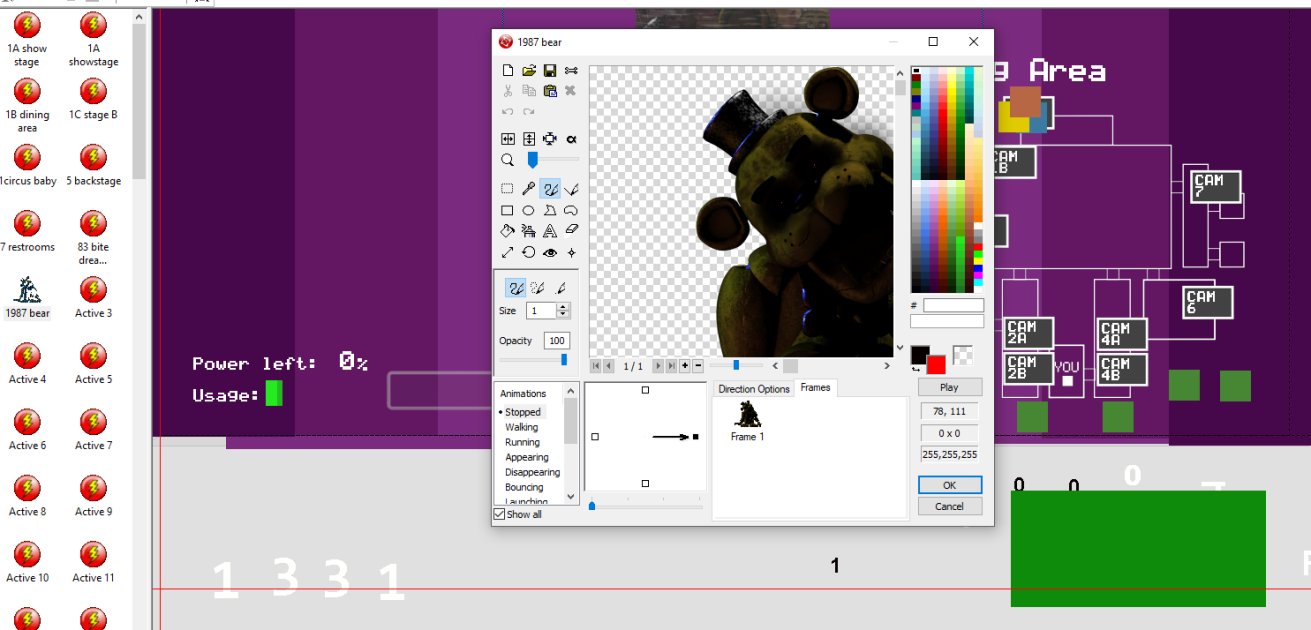Click the Cancel button
Viewport: 1311px width, 630px height.
950,506
